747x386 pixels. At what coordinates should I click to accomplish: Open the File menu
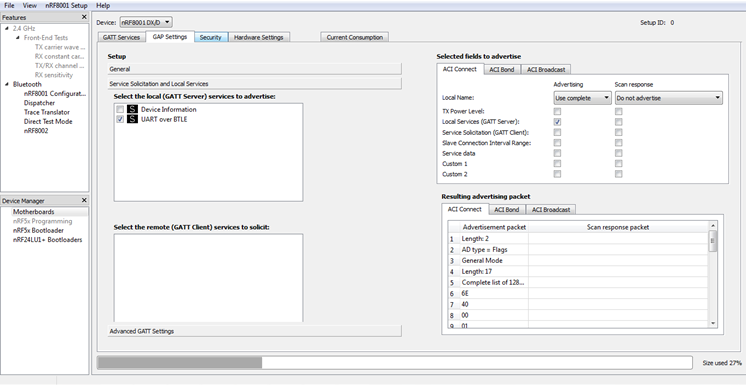9,6
